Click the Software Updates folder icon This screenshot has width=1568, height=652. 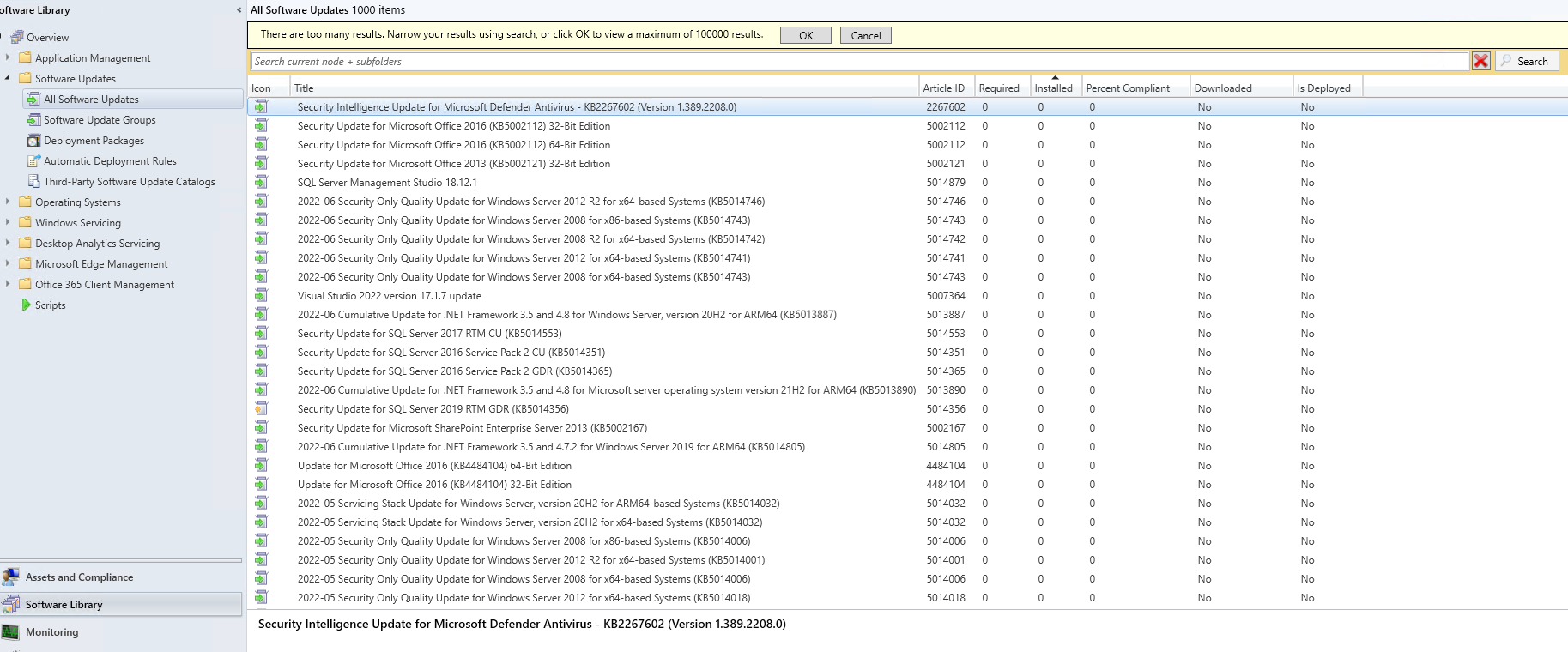[x=25, y=78]
